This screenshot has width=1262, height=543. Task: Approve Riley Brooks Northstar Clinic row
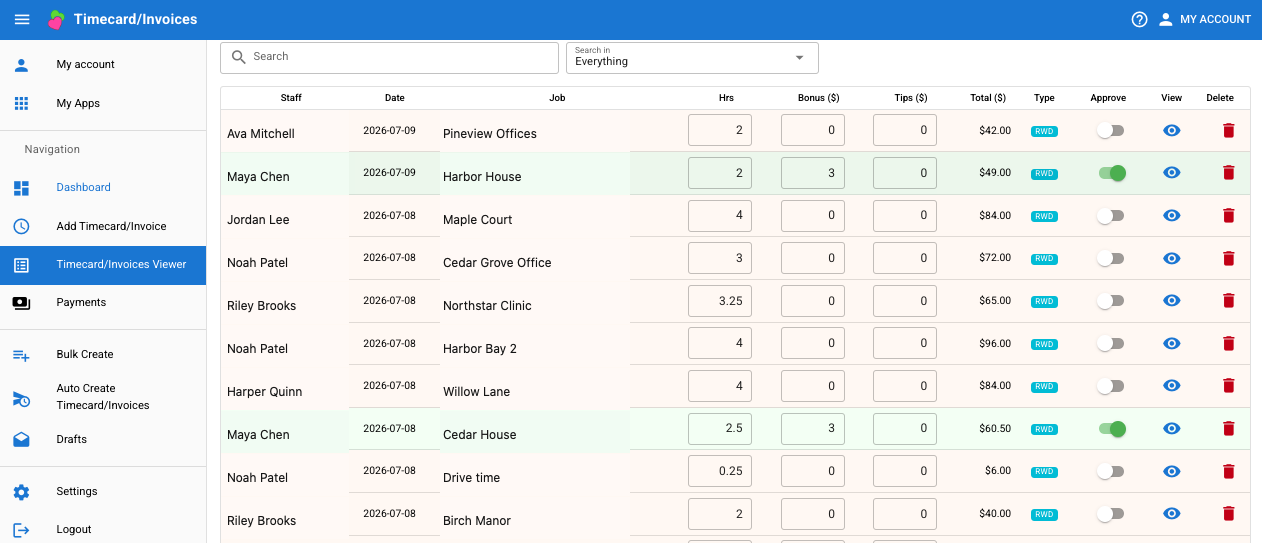(x=1110, y=301)
